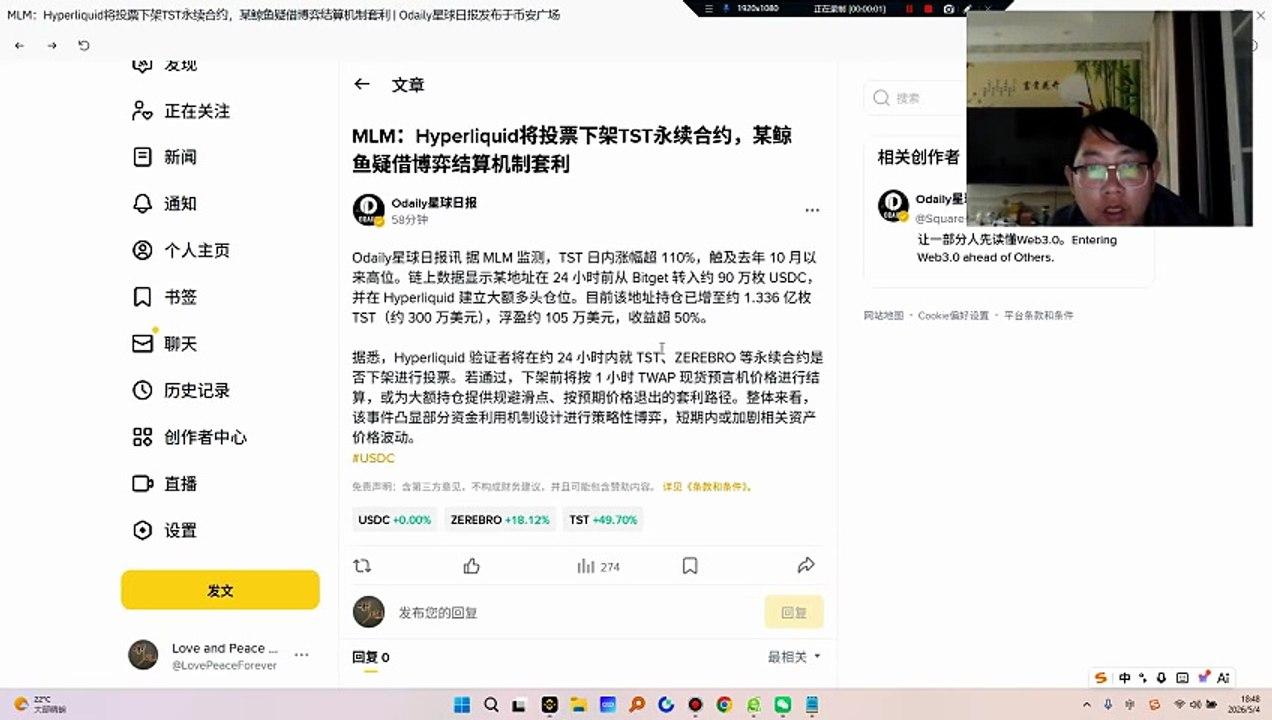Click the recorder screenshot camera icon
The image size is (1272, 720).
tap(948, 8)
